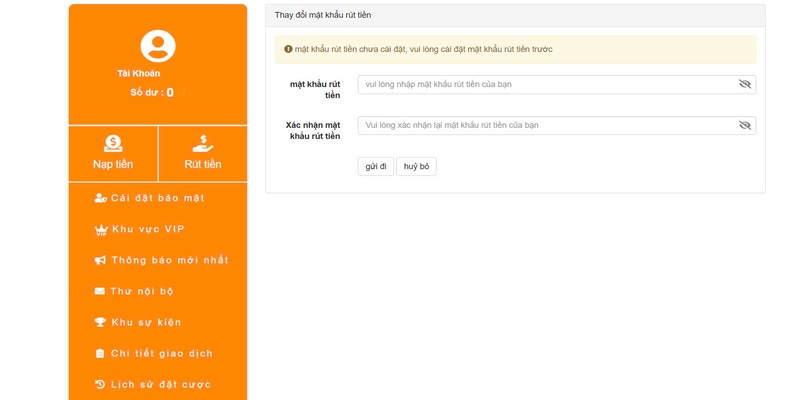The width and height of the screenshot is (800, 400).
Task: Focus the Xác nhận mật khẩu rút tiền input
Action: 545,125
